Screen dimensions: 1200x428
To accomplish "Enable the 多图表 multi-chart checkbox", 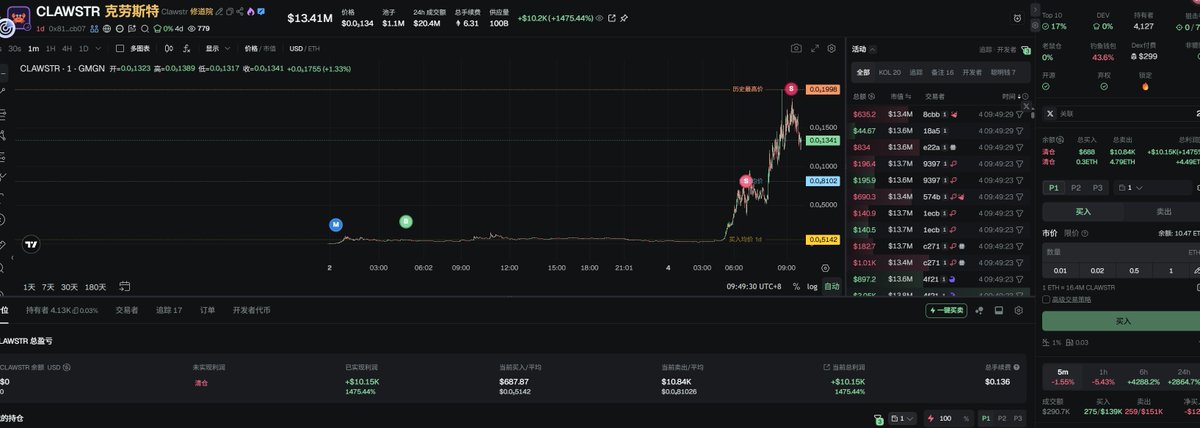I will 120,48.
